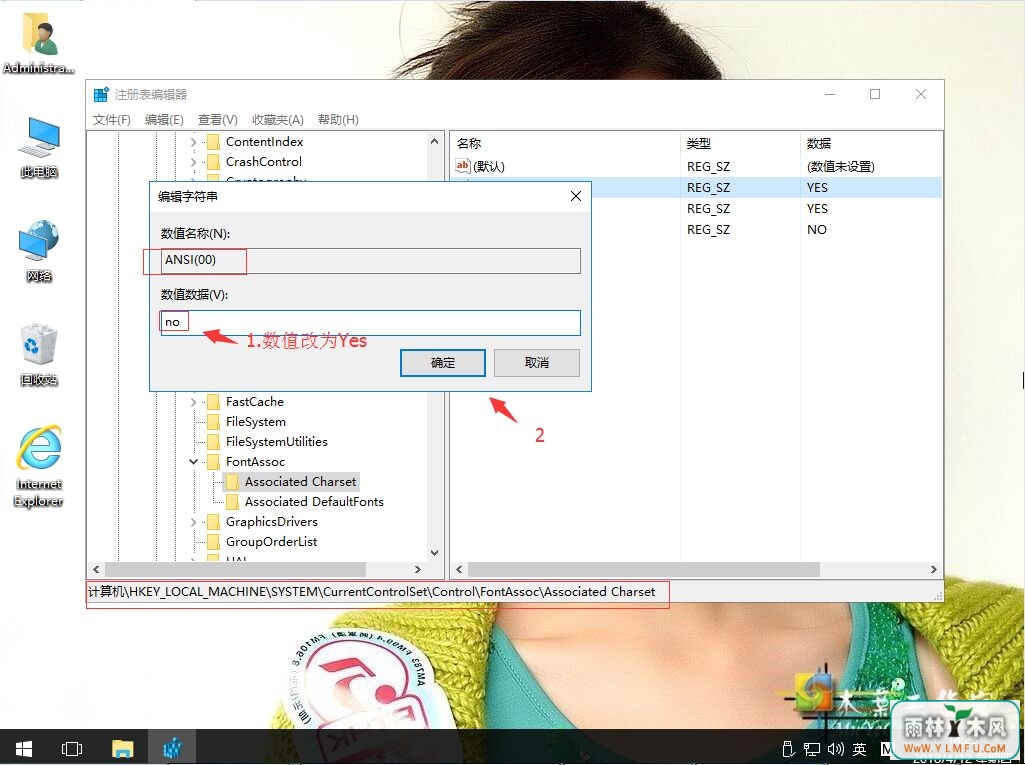Click tree pane left scroll arrow

[x=97, y=570]
